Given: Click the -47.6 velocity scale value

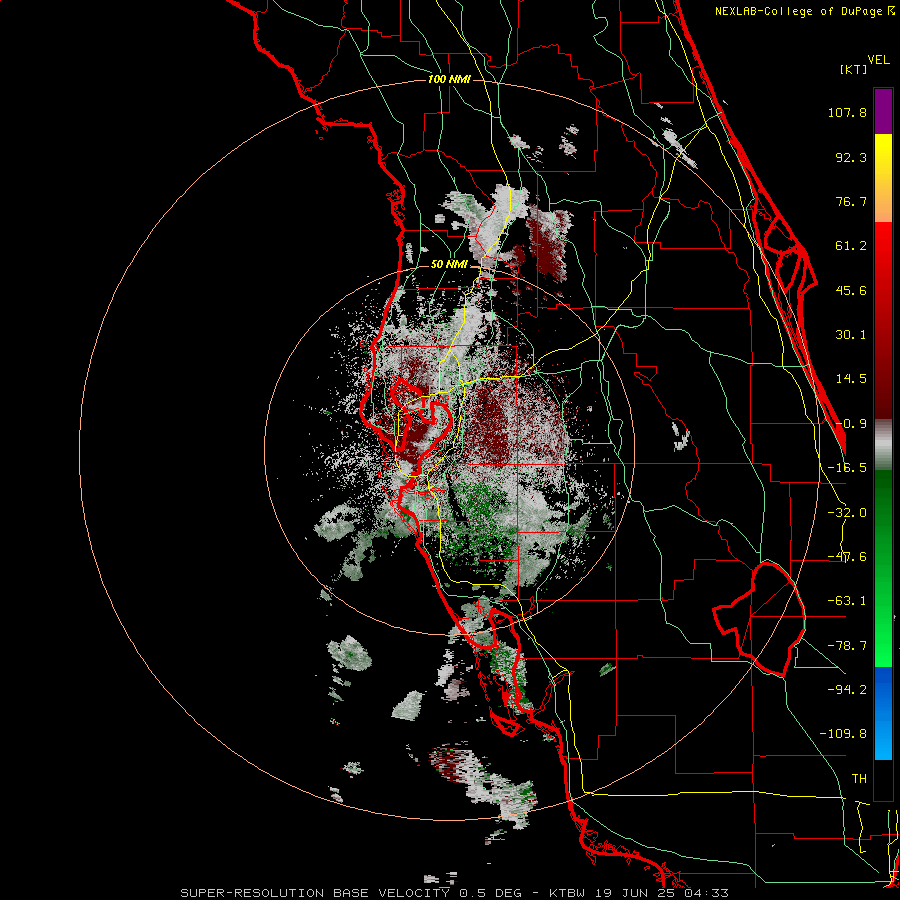Looking at the screenshot, I should click(x=847, y=557).
